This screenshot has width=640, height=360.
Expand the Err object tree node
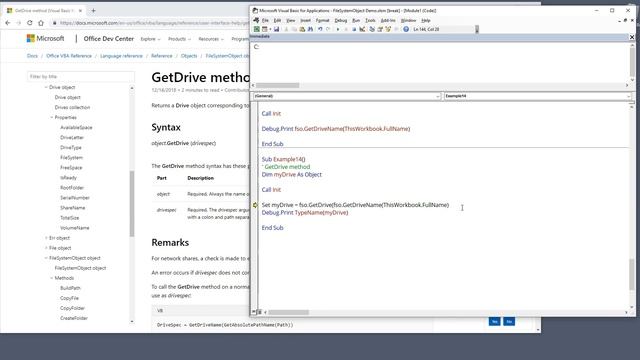tap(46, 238)
